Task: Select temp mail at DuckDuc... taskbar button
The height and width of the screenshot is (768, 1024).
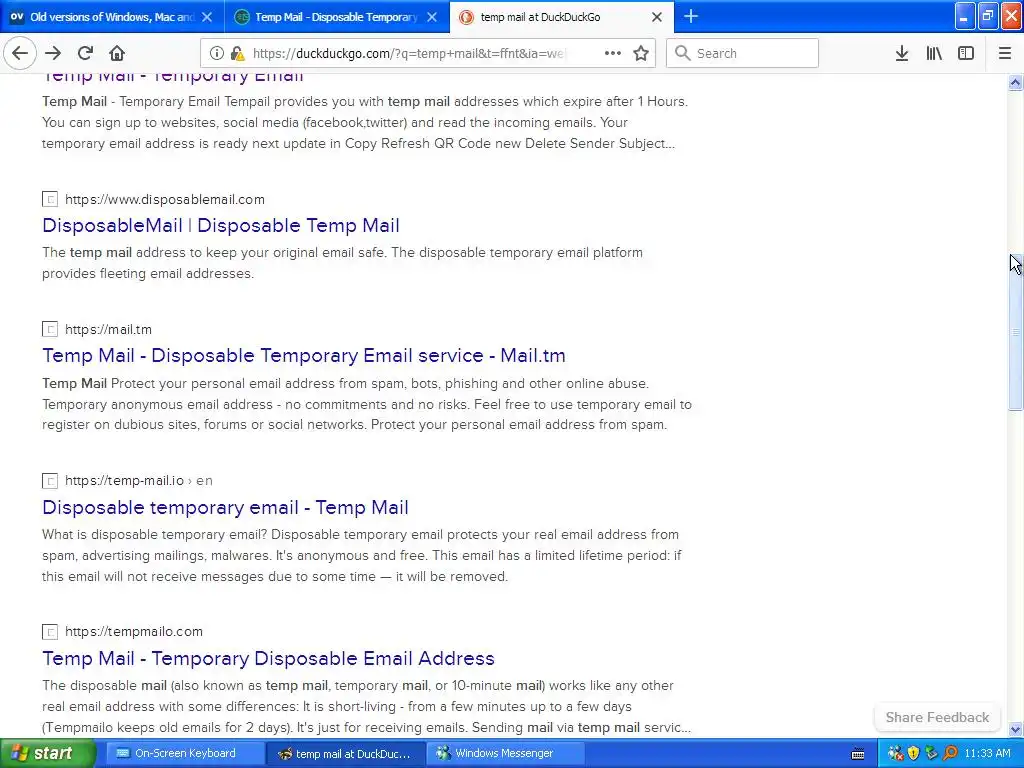Action: click(x=346, y=754)
